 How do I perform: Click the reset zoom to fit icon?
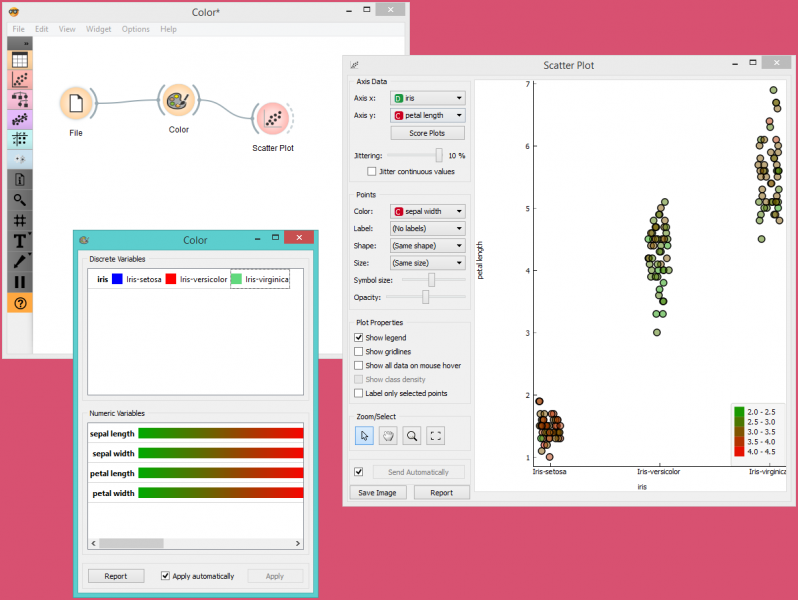(435, 436)
